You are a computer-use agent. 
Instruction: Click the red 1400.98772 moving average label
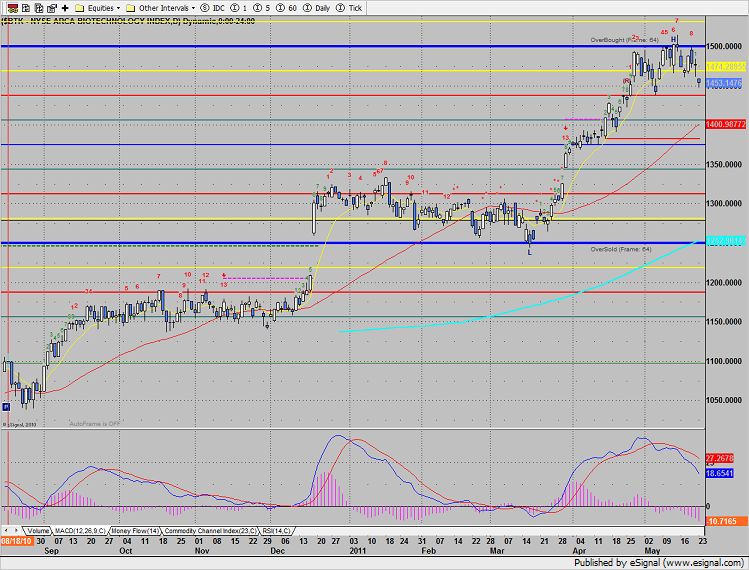pos(726,124)
